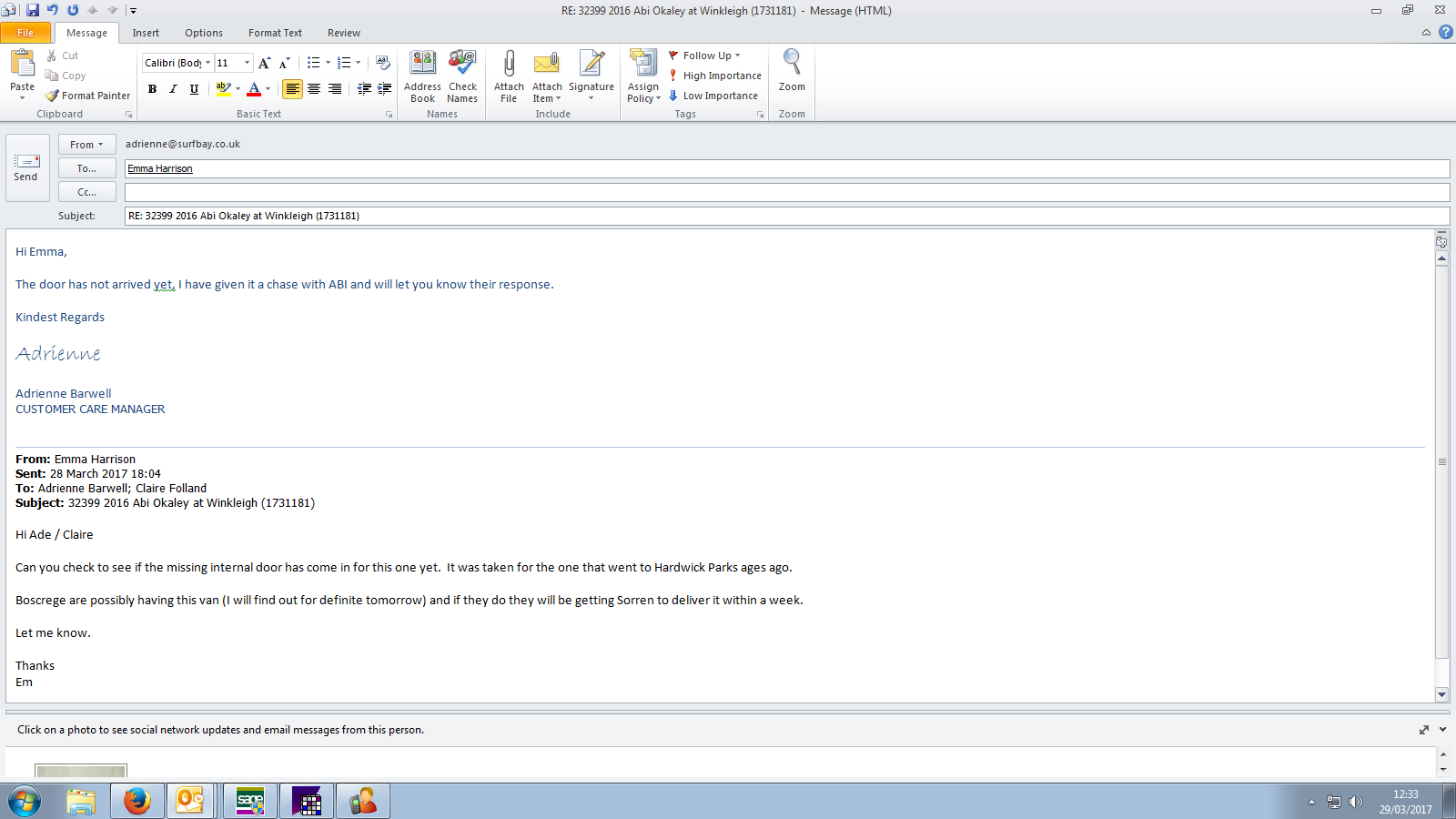Customize Quick Access Toolbar dropdown

[133, 11]
